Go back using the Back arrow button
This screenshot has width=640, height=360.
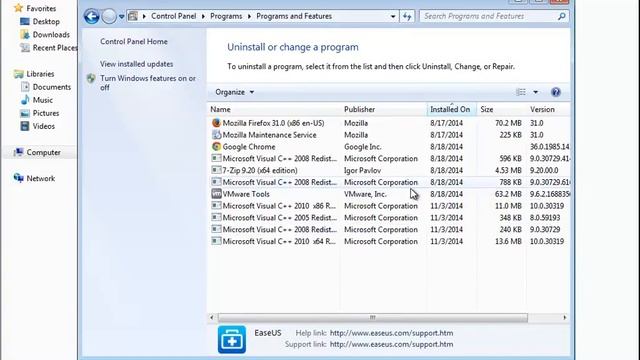(x=91, y=16)
